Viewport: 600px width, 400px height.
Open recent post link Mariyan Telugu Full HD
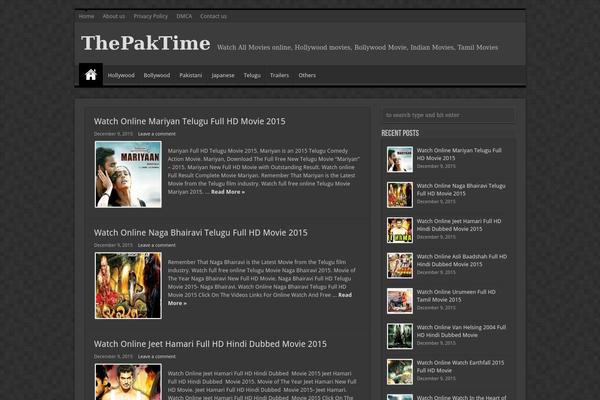[459, 154]
